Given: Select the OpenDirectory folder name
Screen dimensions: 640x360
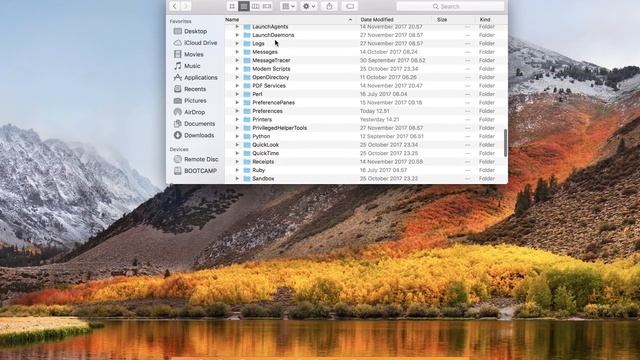Looking at the screenshot, I should click(271, 77).
